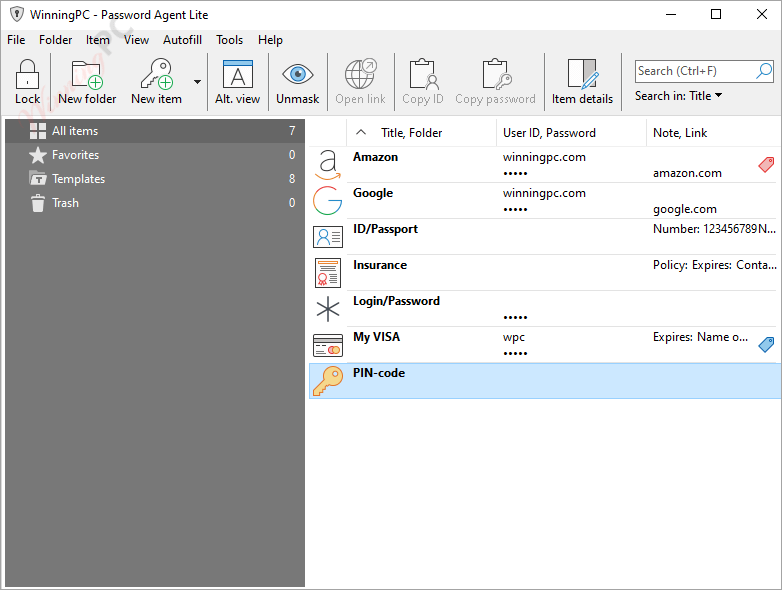Click the Copy password clipboard icon
782x590 pixels.
pos(496,74)
